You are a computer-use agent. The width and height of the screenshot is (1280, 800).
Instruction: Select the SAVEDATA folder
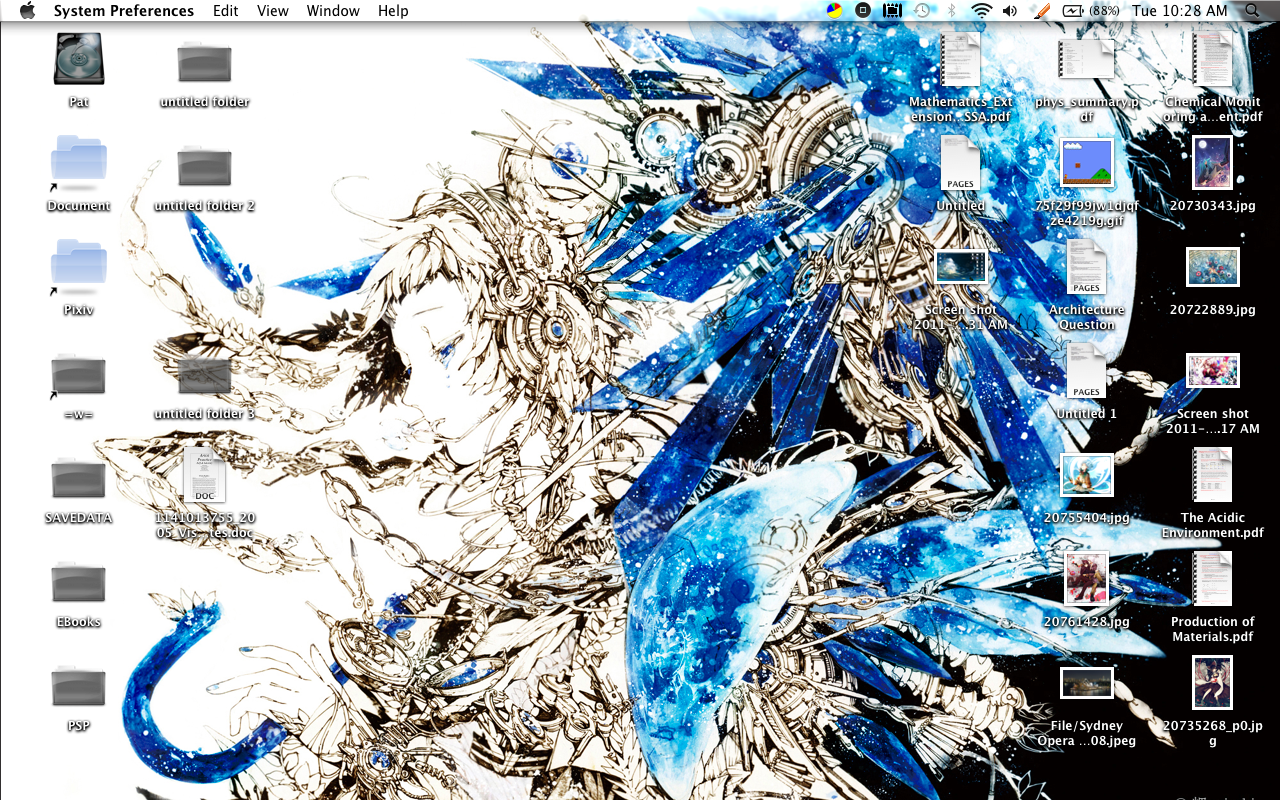(79, 479)
